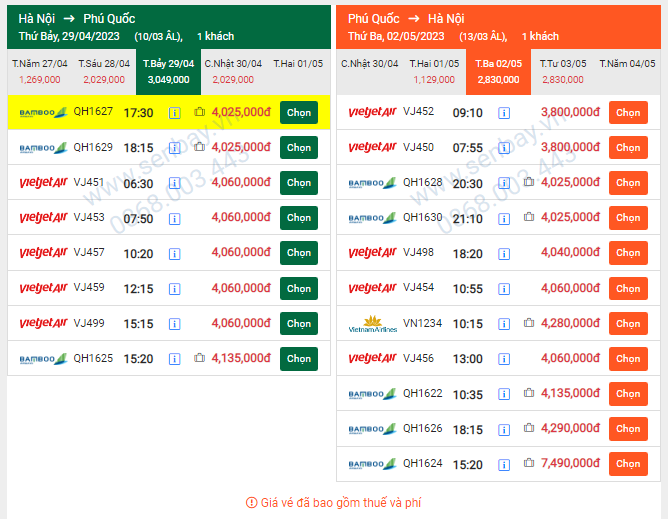Click the 'Giá vé đã bao gồm thuế và phí' notice

click(334, 503)
